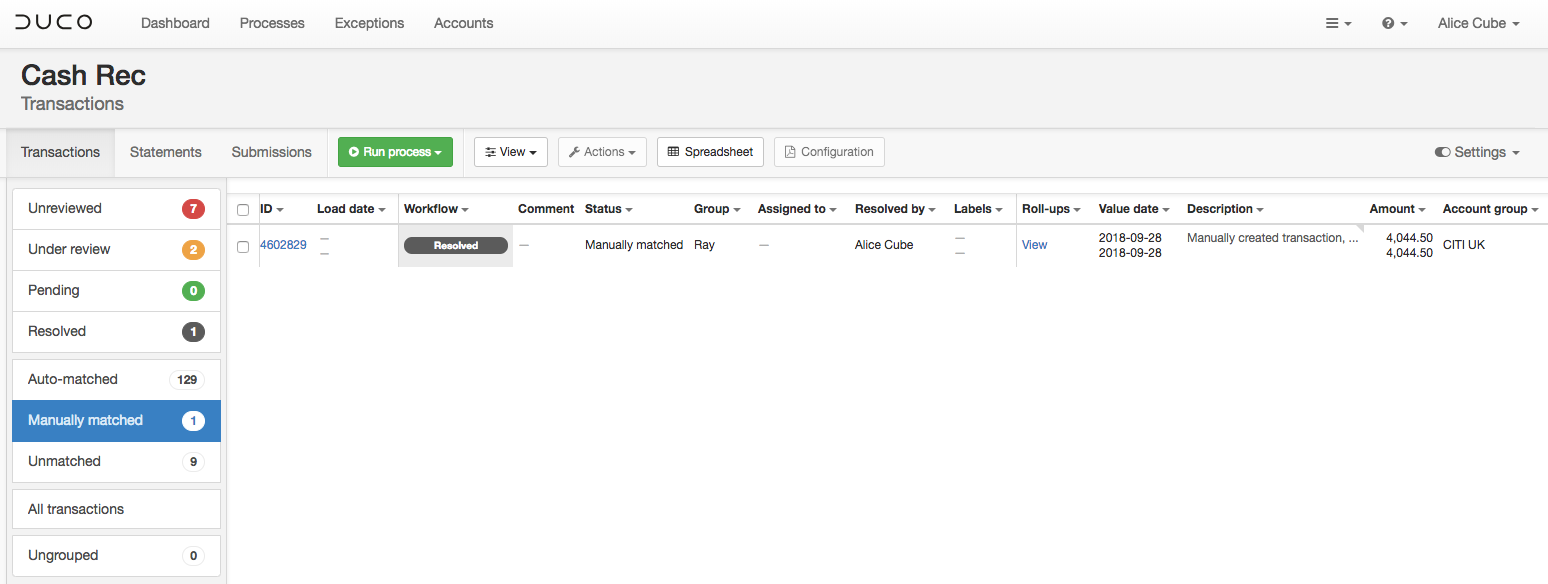This screenshot has height=584, width=1548.
Task: Click the DUCO logo
Action: click(54, 22)
